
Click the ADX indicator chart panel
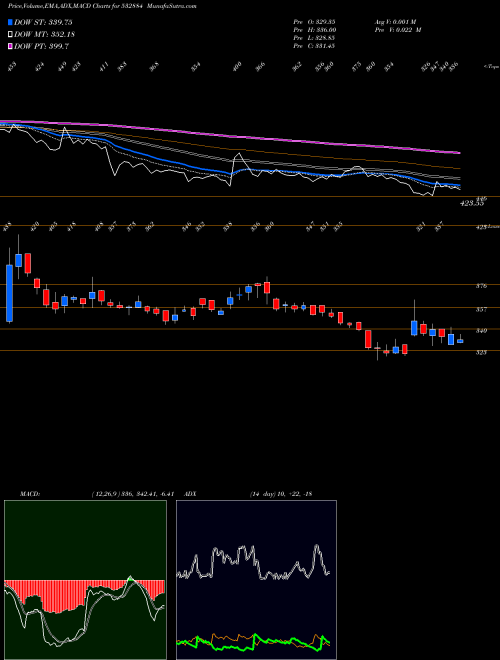256,580
